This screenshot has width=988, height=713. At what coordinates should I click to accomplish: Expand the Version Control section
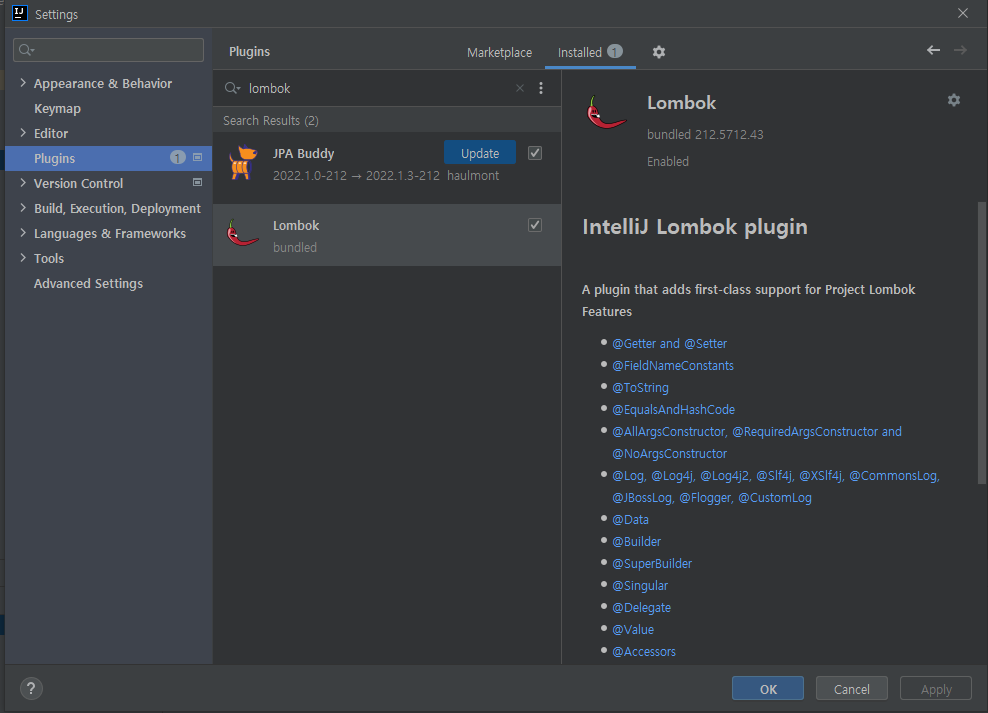pos(23,183)
